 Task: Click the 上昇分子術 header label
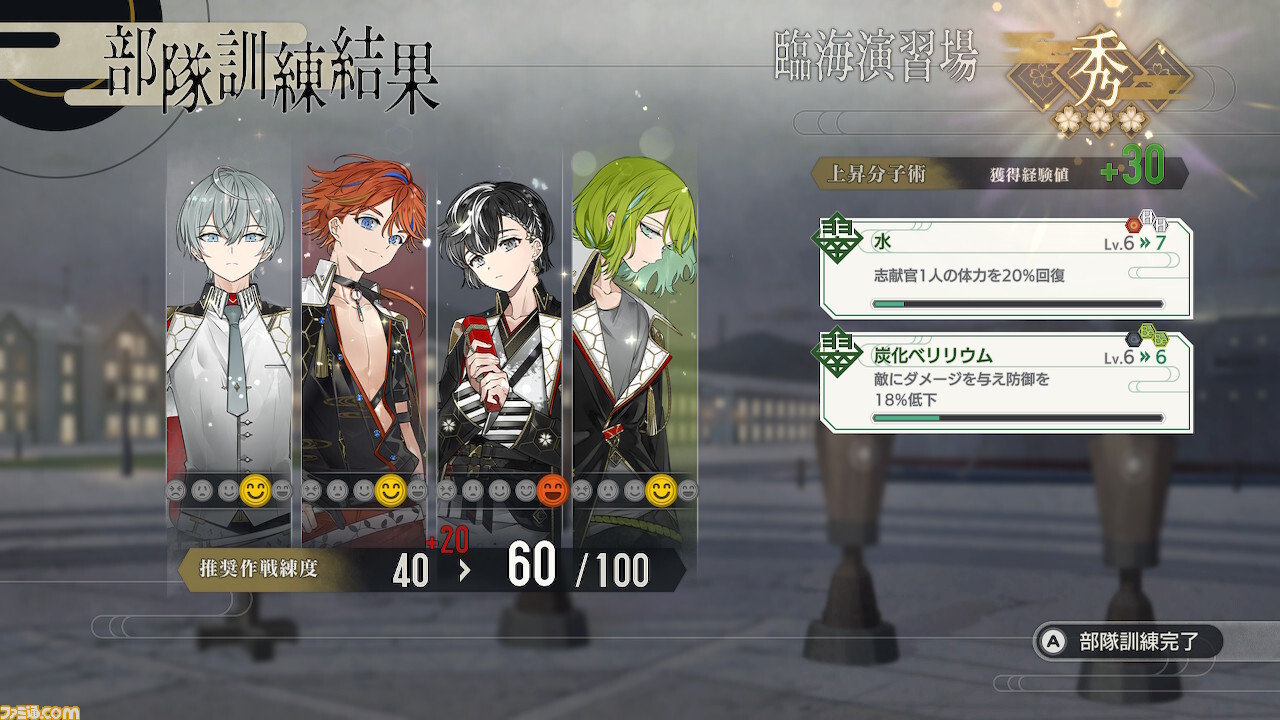tap(862, 174)
